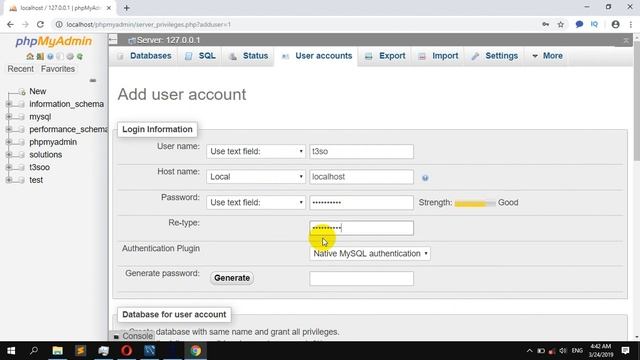Viewport: 640px width, 360px height.
Task: Focus the Re-type password field
Action: (361, 228)
